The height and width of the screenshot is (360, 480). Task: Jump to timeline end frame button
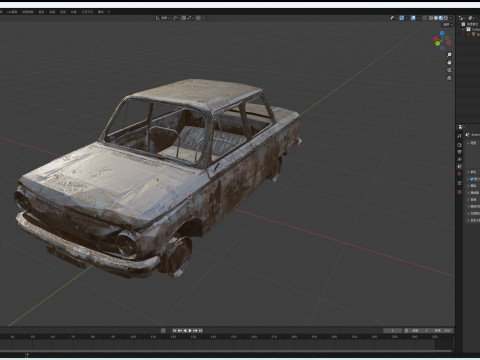[x=200, y=331]
